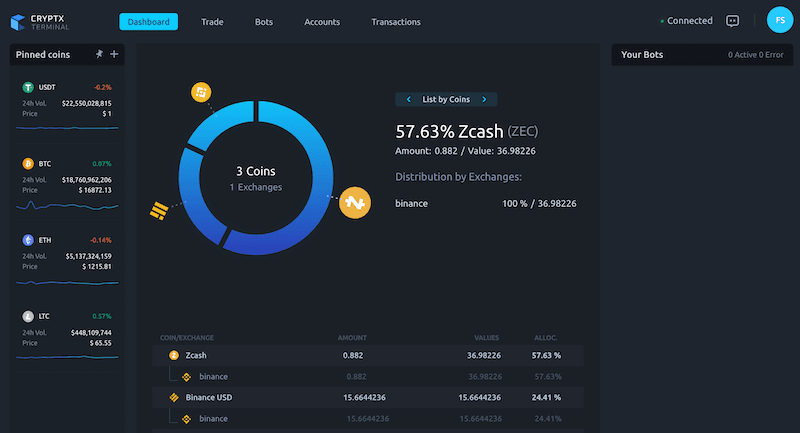Click the ETH -0.14% change value
800x433 pixels.
pos(101,240)
